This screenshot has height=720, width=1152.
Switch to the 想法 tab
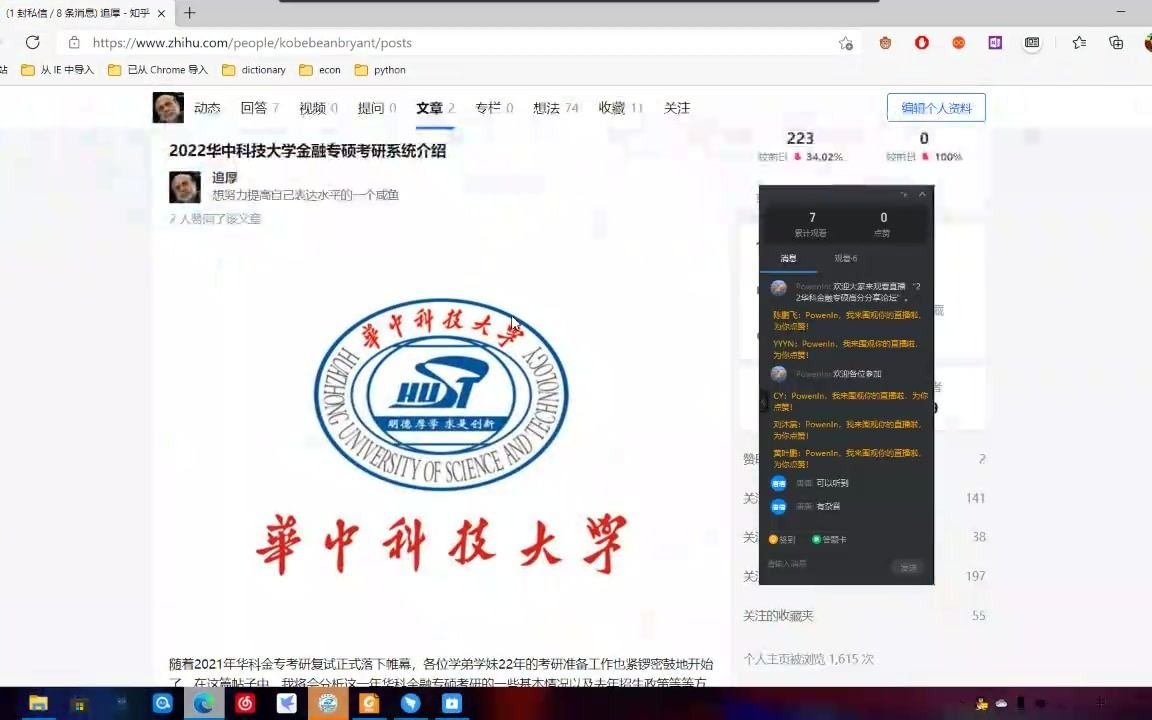[556, 108]
